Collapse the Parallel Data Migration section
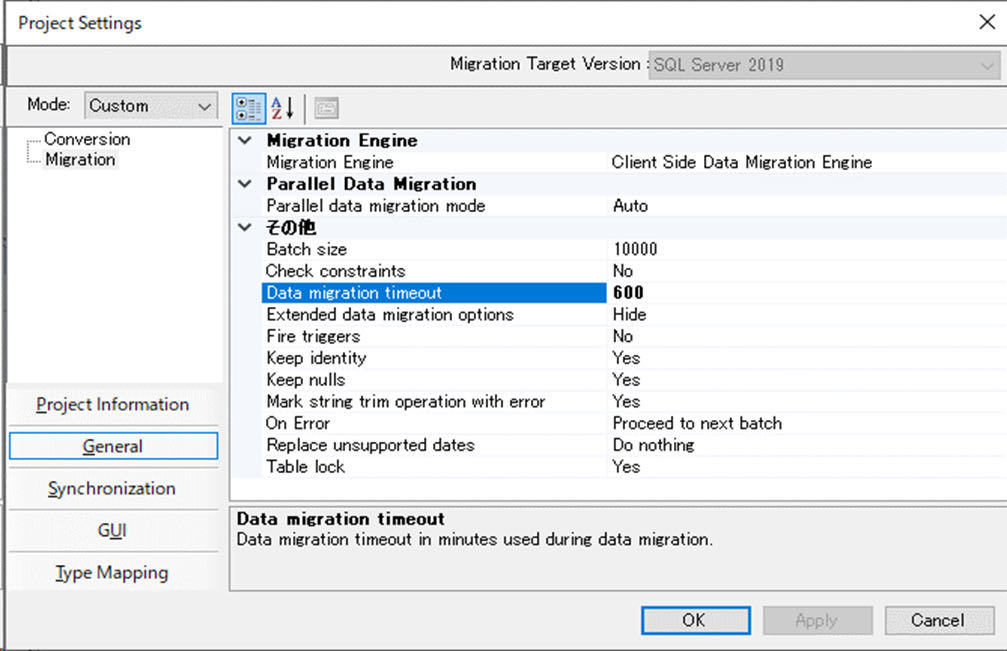The width and height of the screenshot is (1007, 651). 243,184
